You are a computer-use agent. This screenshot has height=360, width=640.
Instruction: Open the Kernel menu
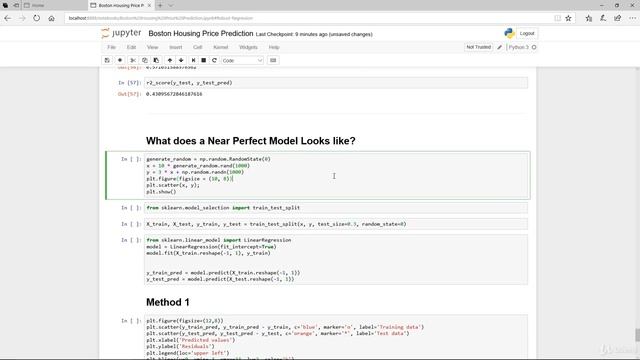pos(220,47)
